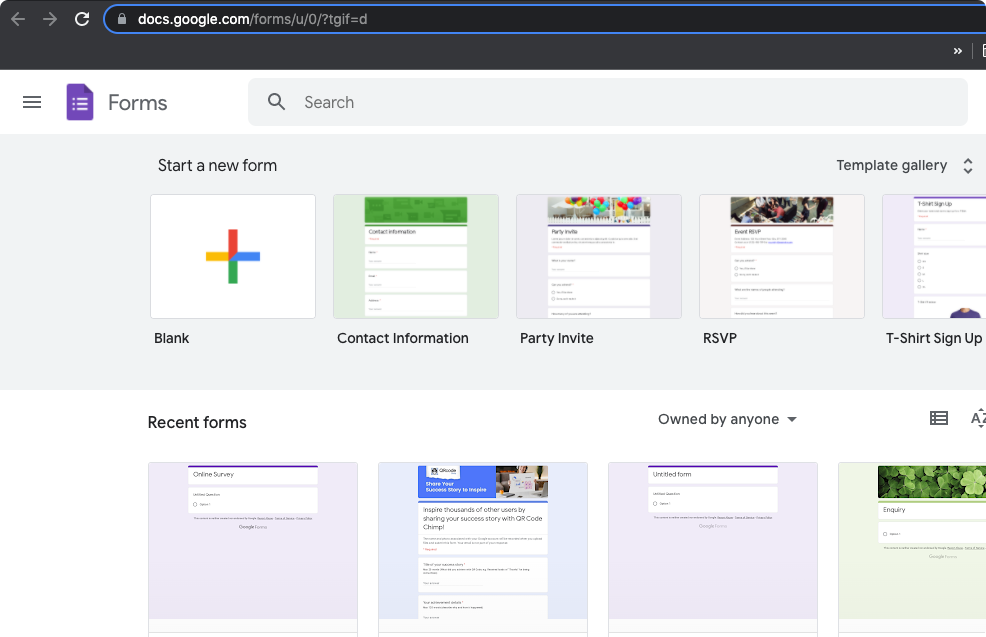
Task: Click the purple Google Forms logo
Action: coord(80,102)
